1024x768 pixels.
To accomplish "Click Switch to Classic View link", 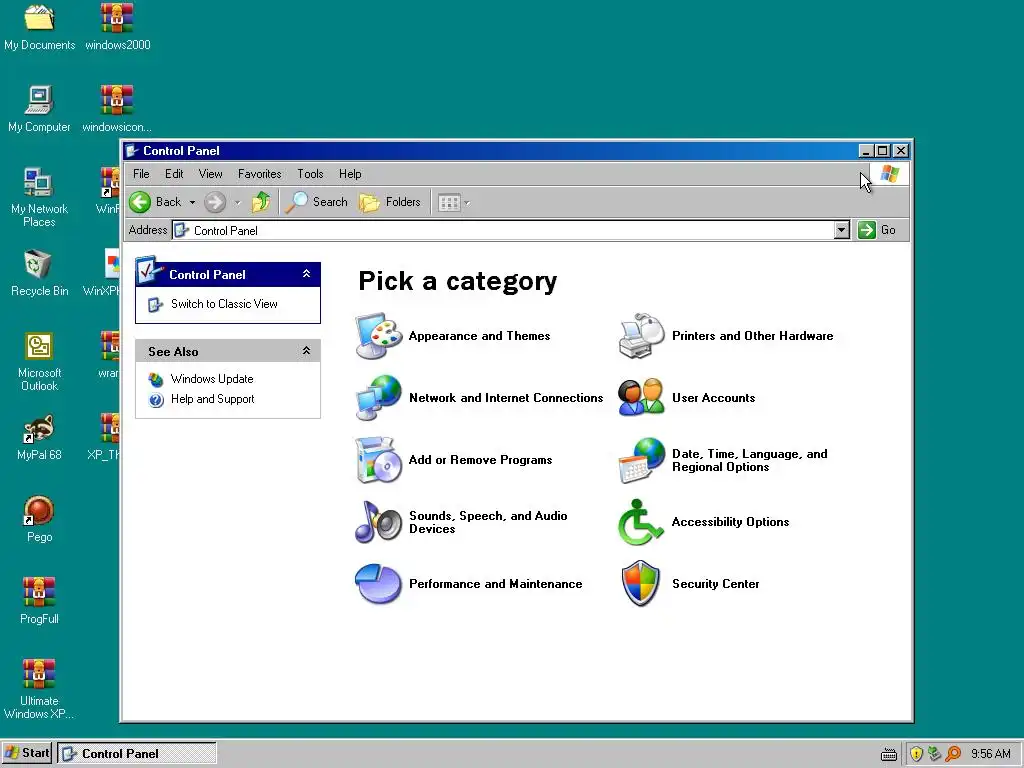I will (x=224, y=304).
